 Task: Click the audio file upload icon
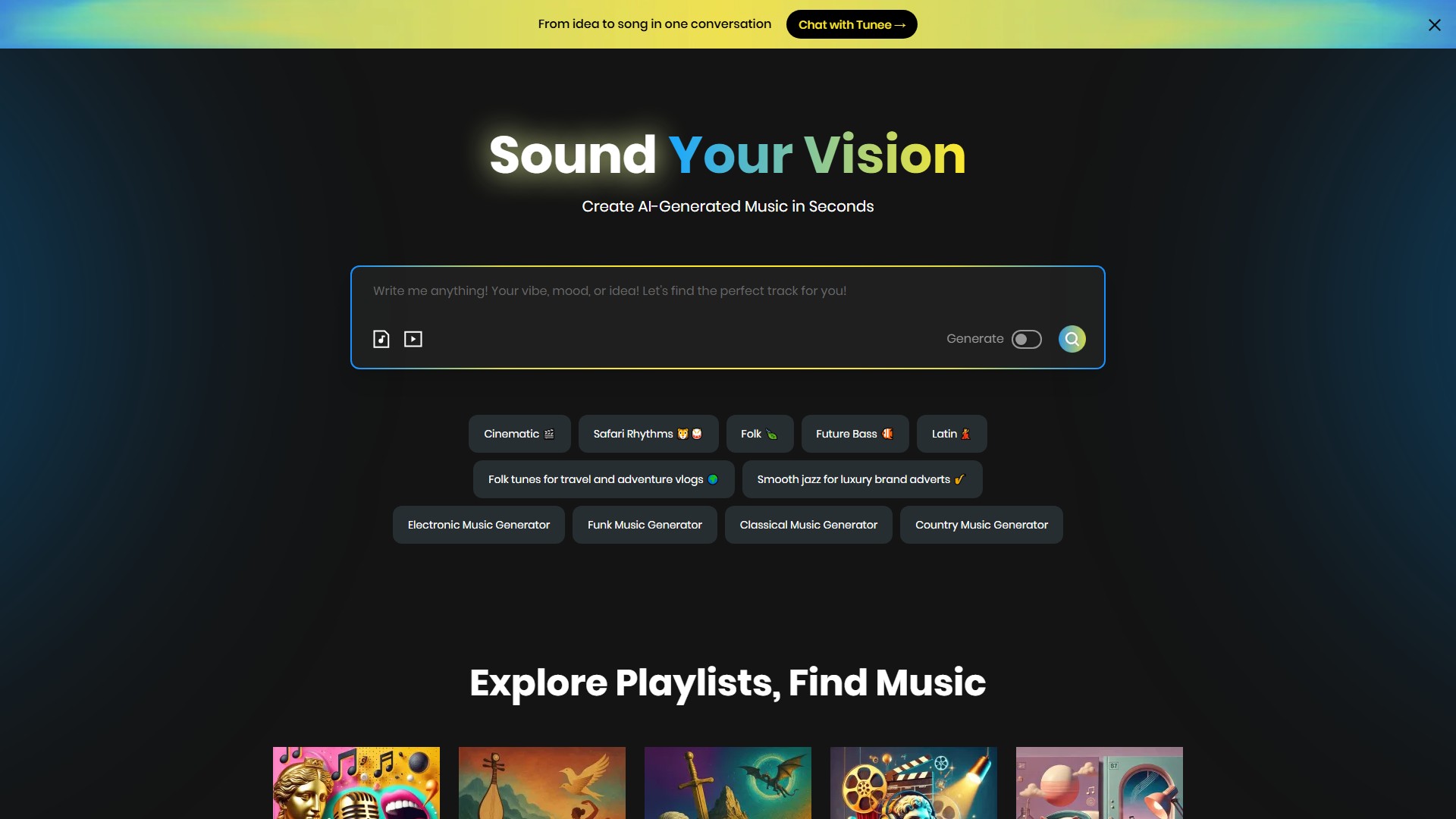coord(381,339)
